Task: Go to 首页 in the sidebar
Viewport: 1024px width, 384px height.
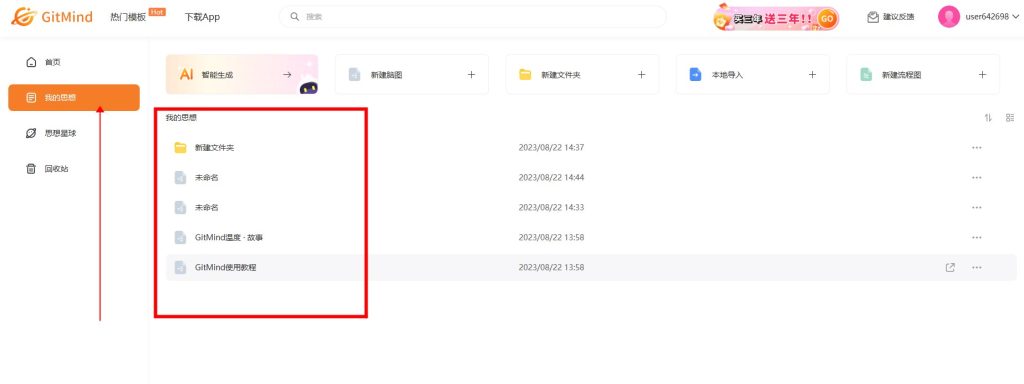Action: (x=74, y=62)
